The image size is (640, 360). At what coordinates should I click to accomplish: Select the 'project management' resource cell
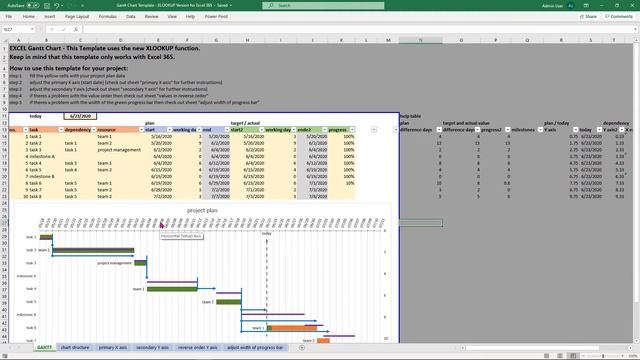coord(119,150)
